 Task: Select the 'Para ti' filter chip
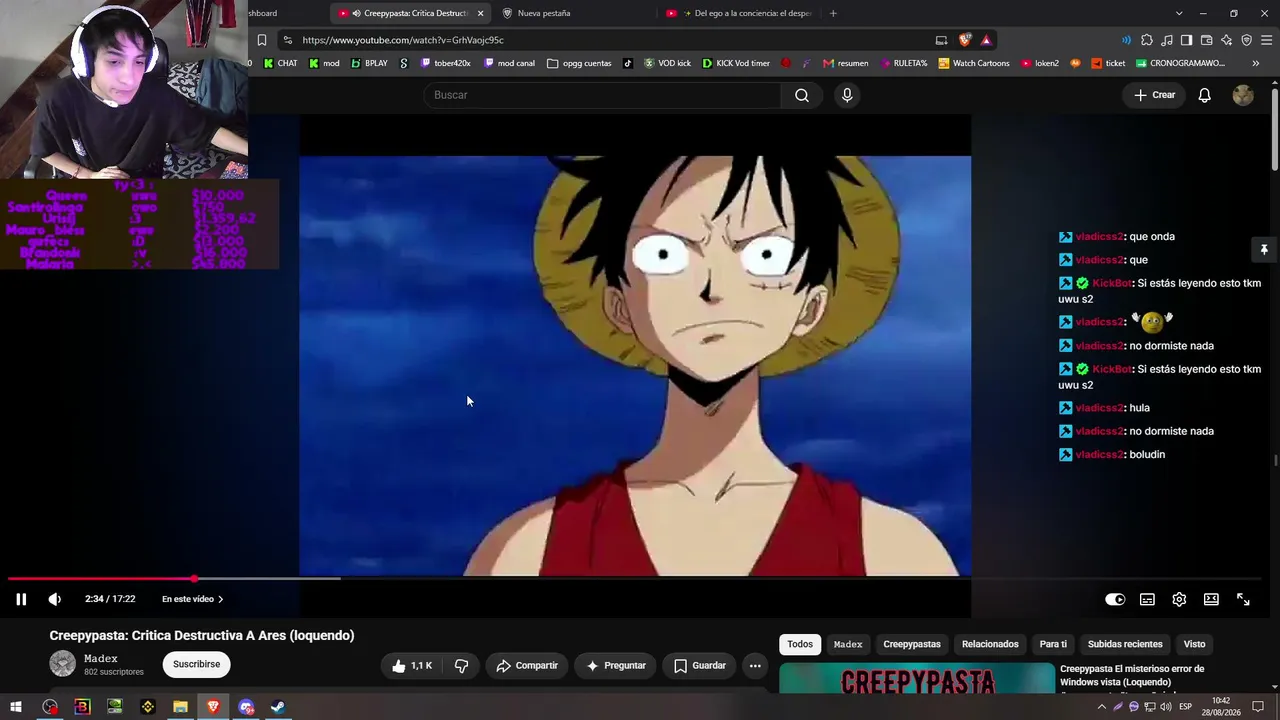1053,644
